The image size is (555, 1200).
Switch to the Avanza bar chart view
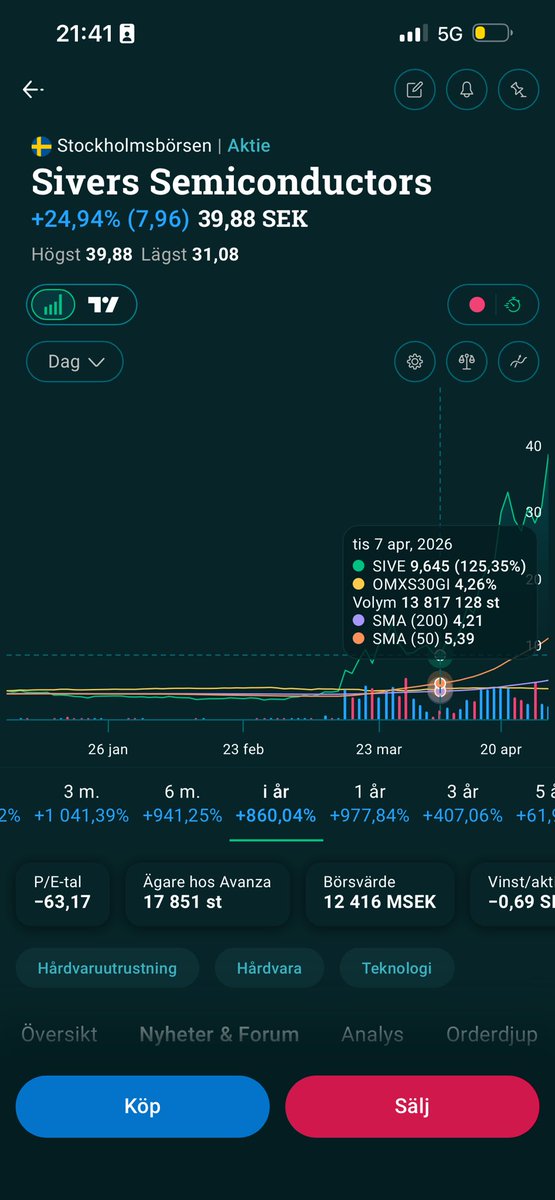click(x=55, y=305)
